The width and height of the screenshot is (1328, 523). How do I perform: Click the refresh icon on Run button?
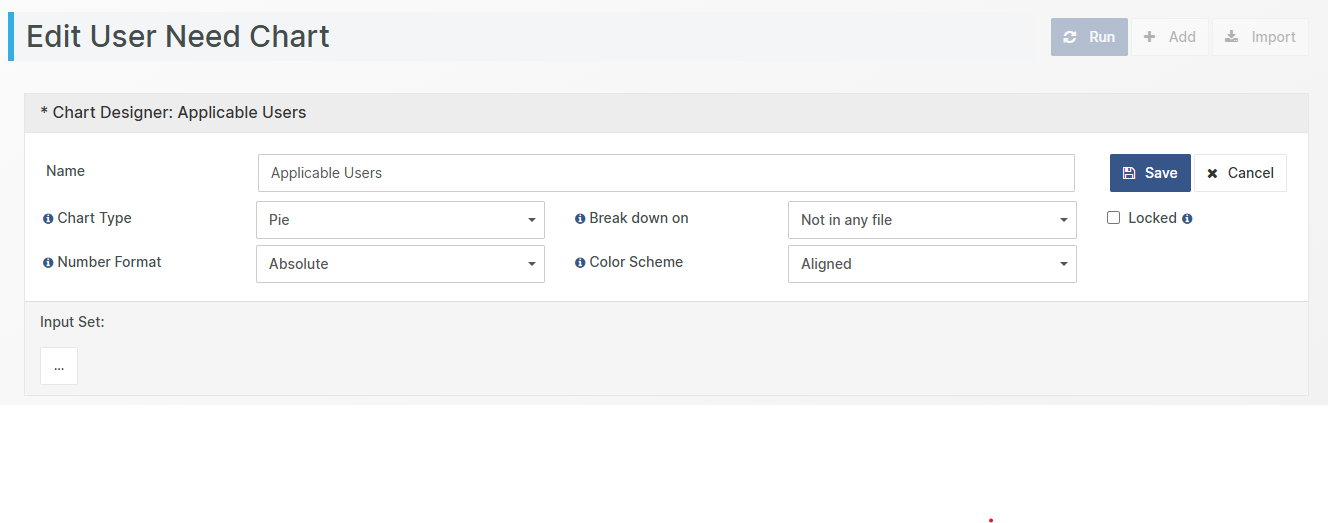pos(1070,37)
